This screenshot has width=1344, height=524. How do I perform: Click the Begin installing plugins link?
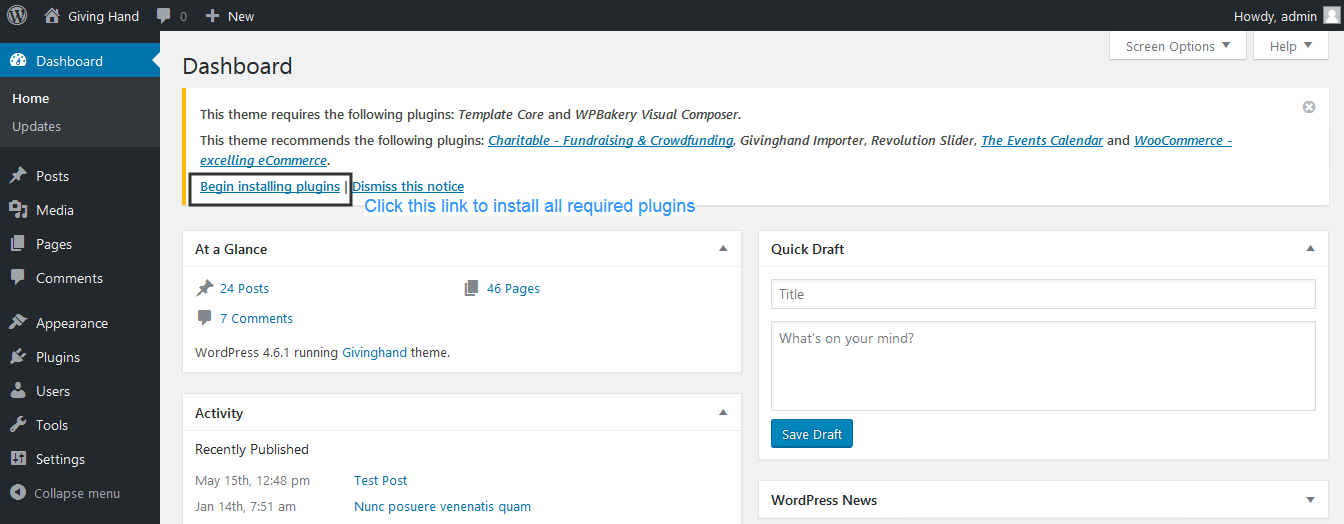point(270,186)
